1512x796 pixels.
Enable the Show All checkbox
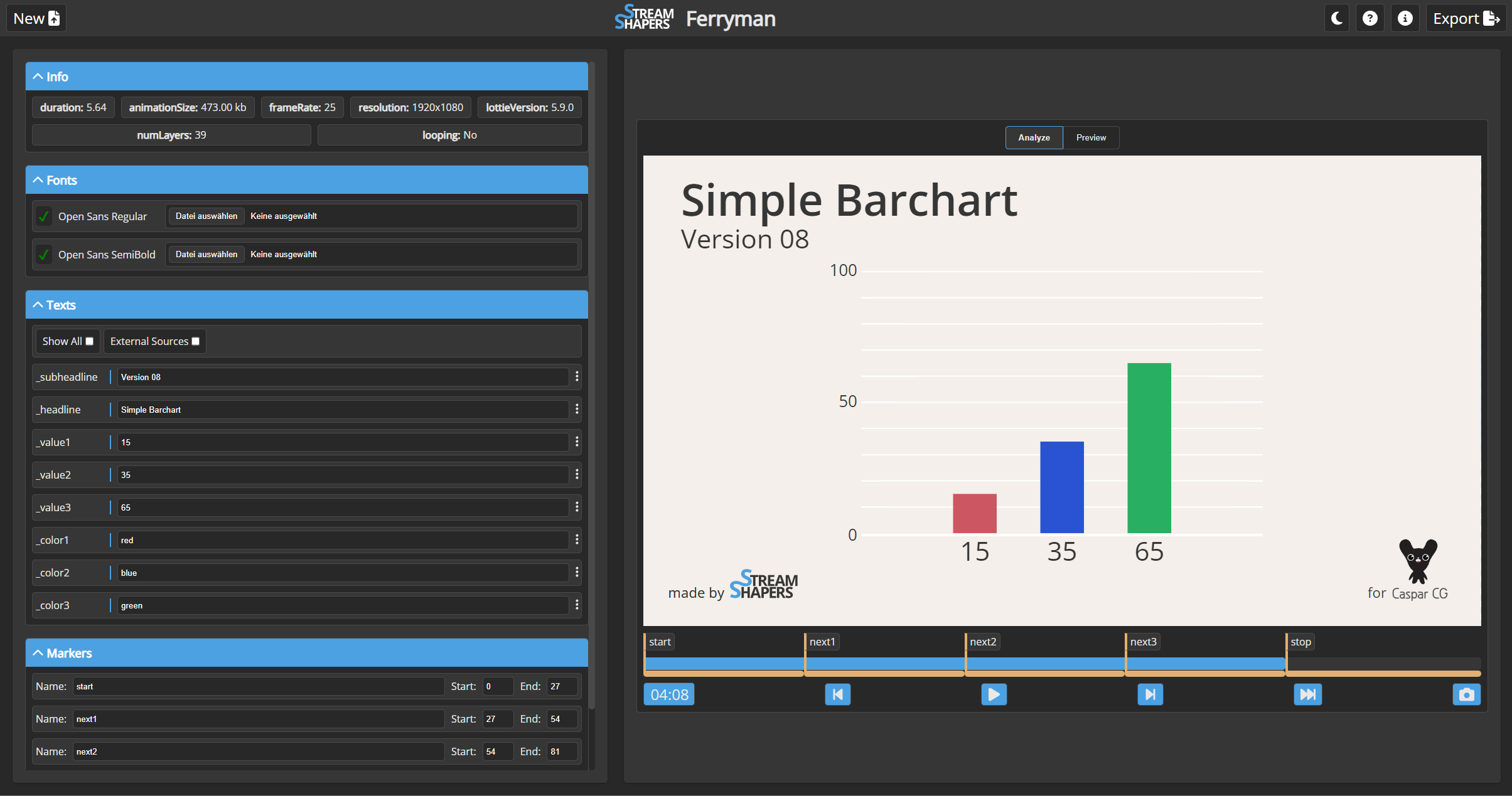89,341
